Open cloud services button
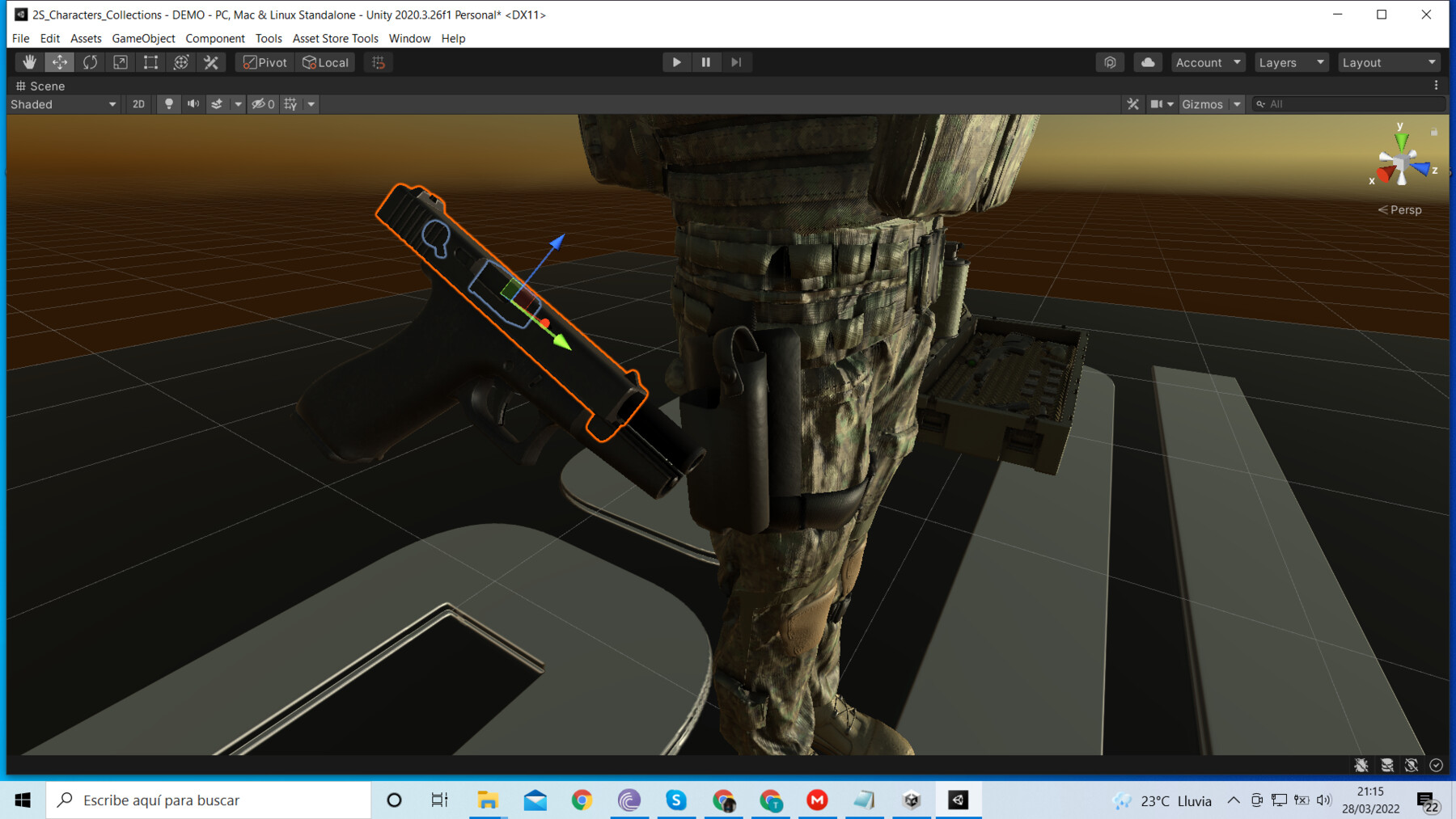The image size is (1456, 819). pos(1148,62)
